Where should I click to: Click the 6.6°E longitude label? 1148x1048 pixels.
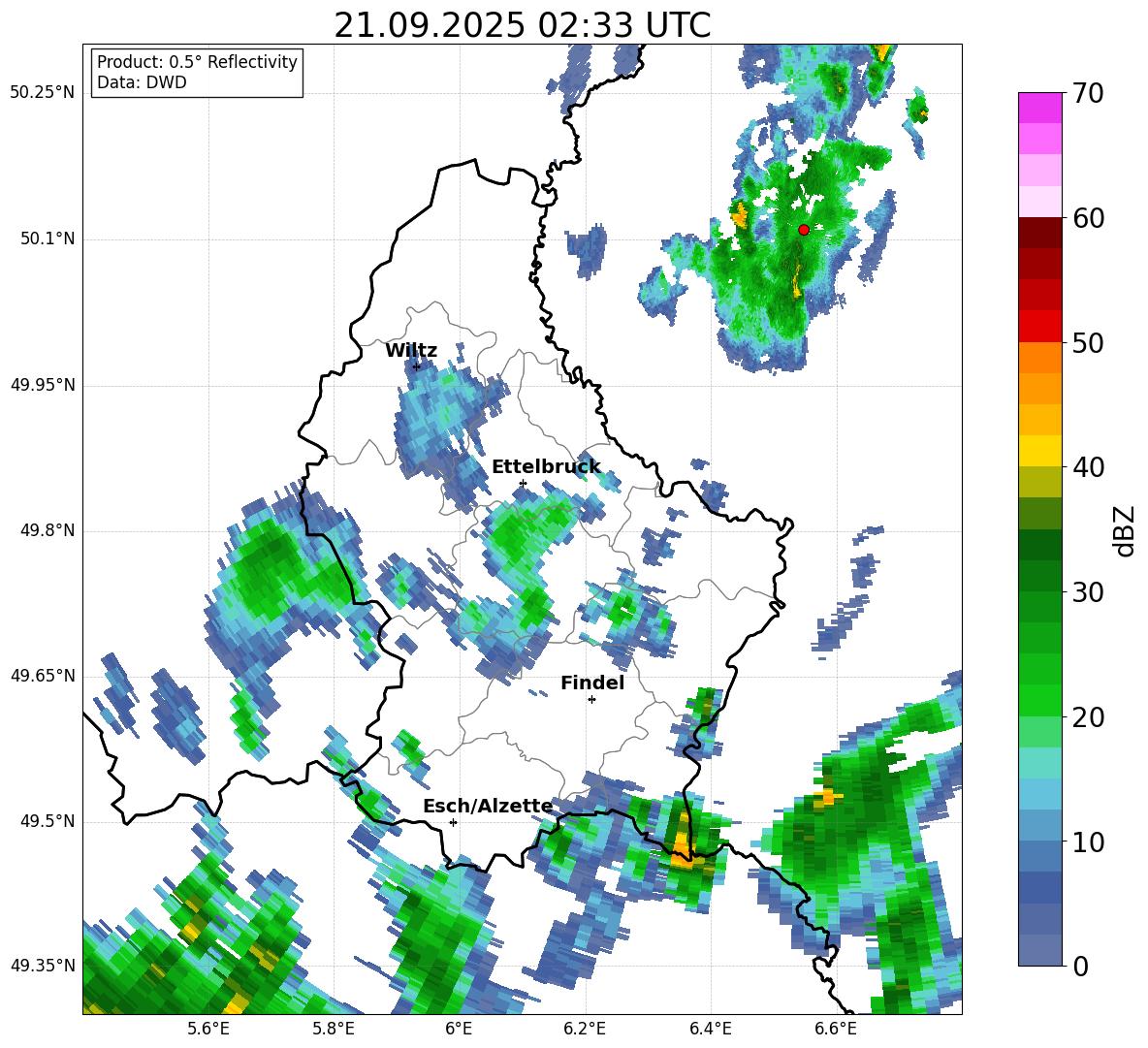(836, 1029)
